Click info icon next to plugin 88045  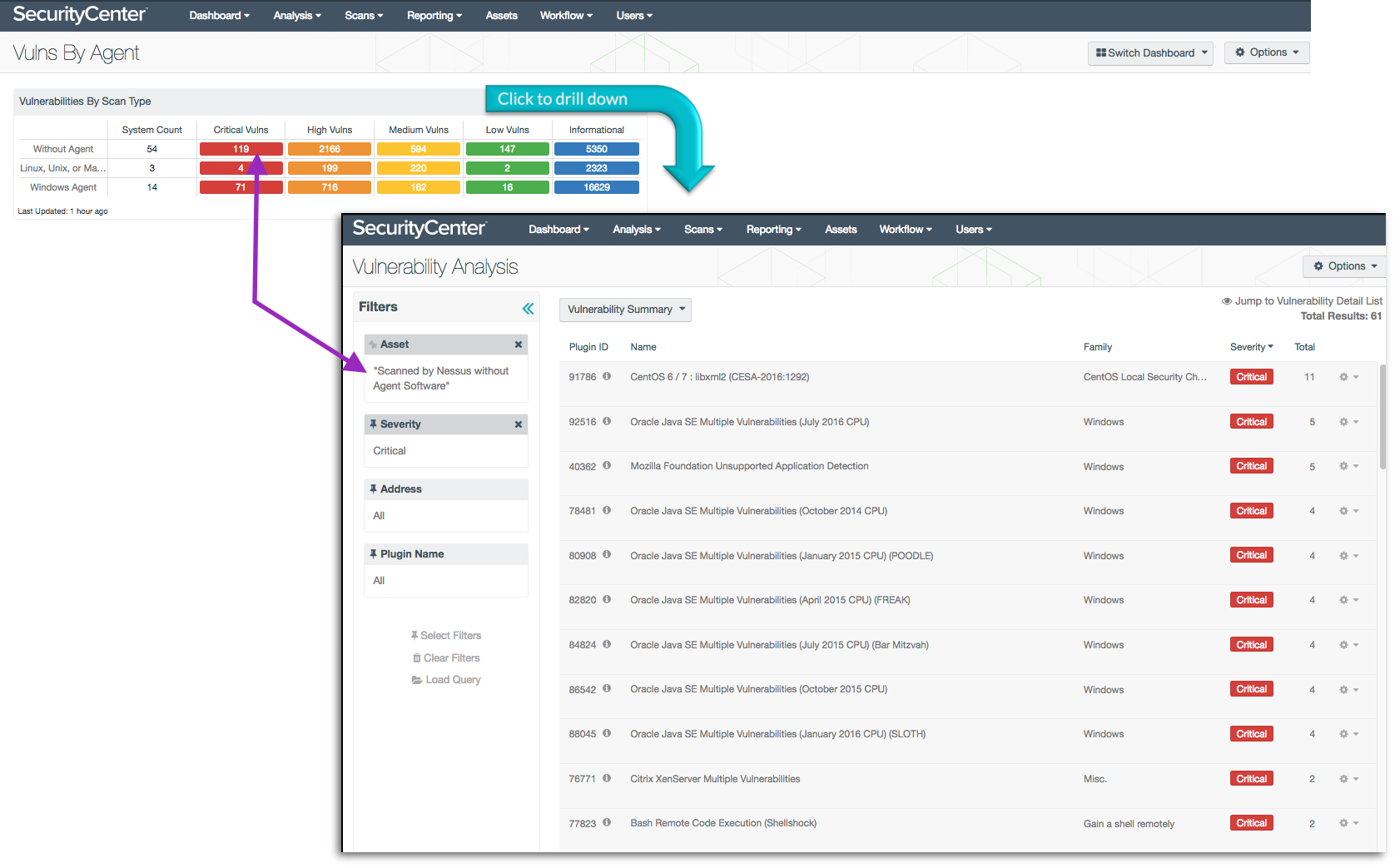607,733
